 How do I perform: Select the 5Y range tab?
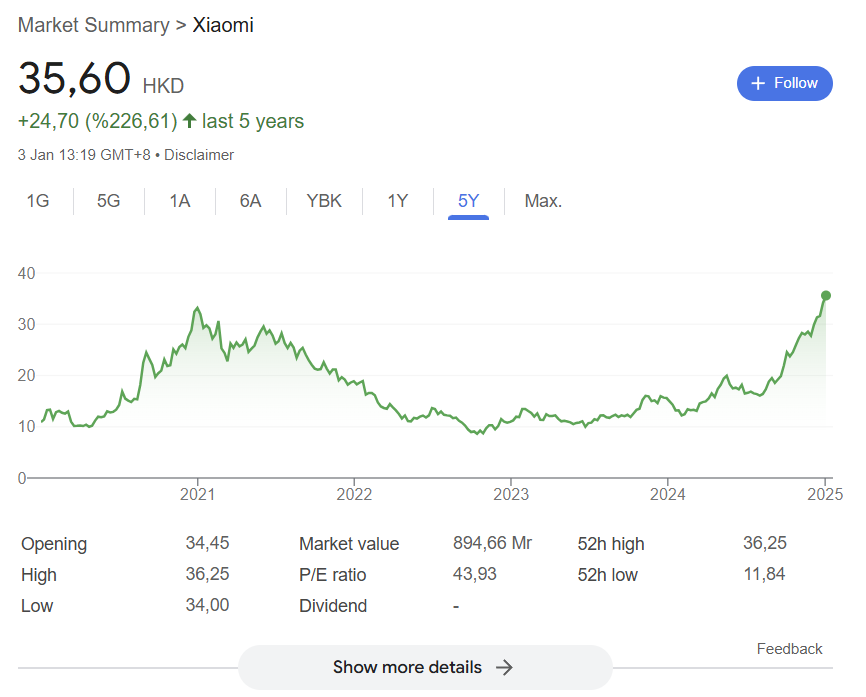click(468, 200)
